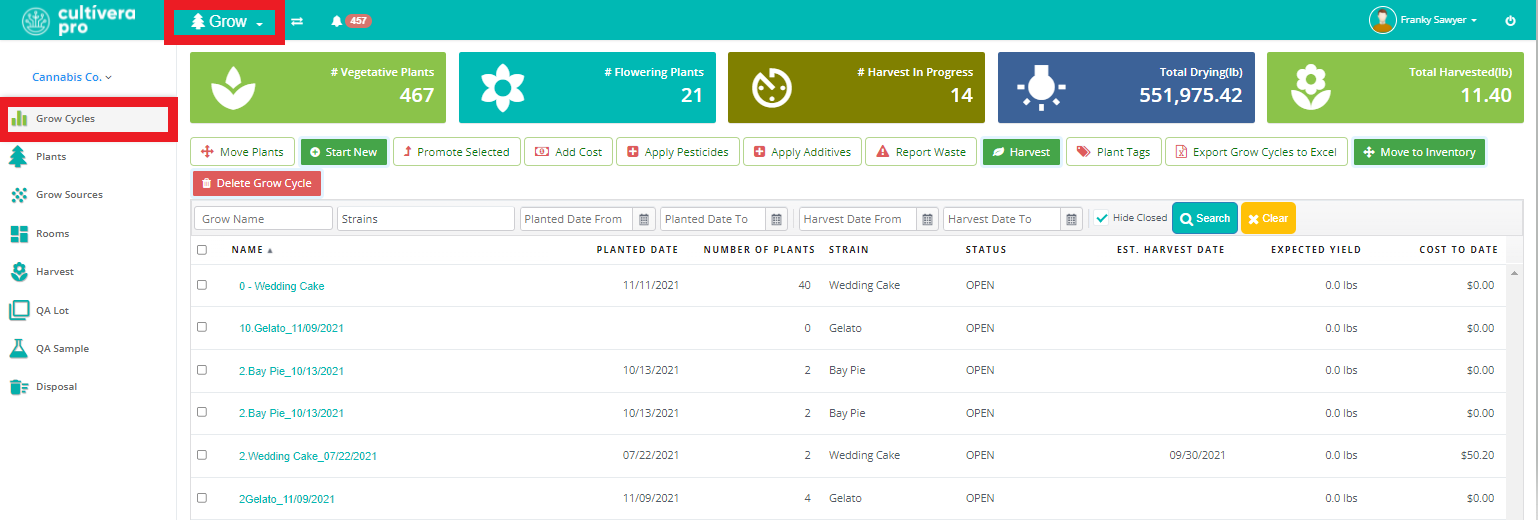This screenshot has width=1538, height=520.
Task: Focus the Strains filter field
Action: pos(426,218)
